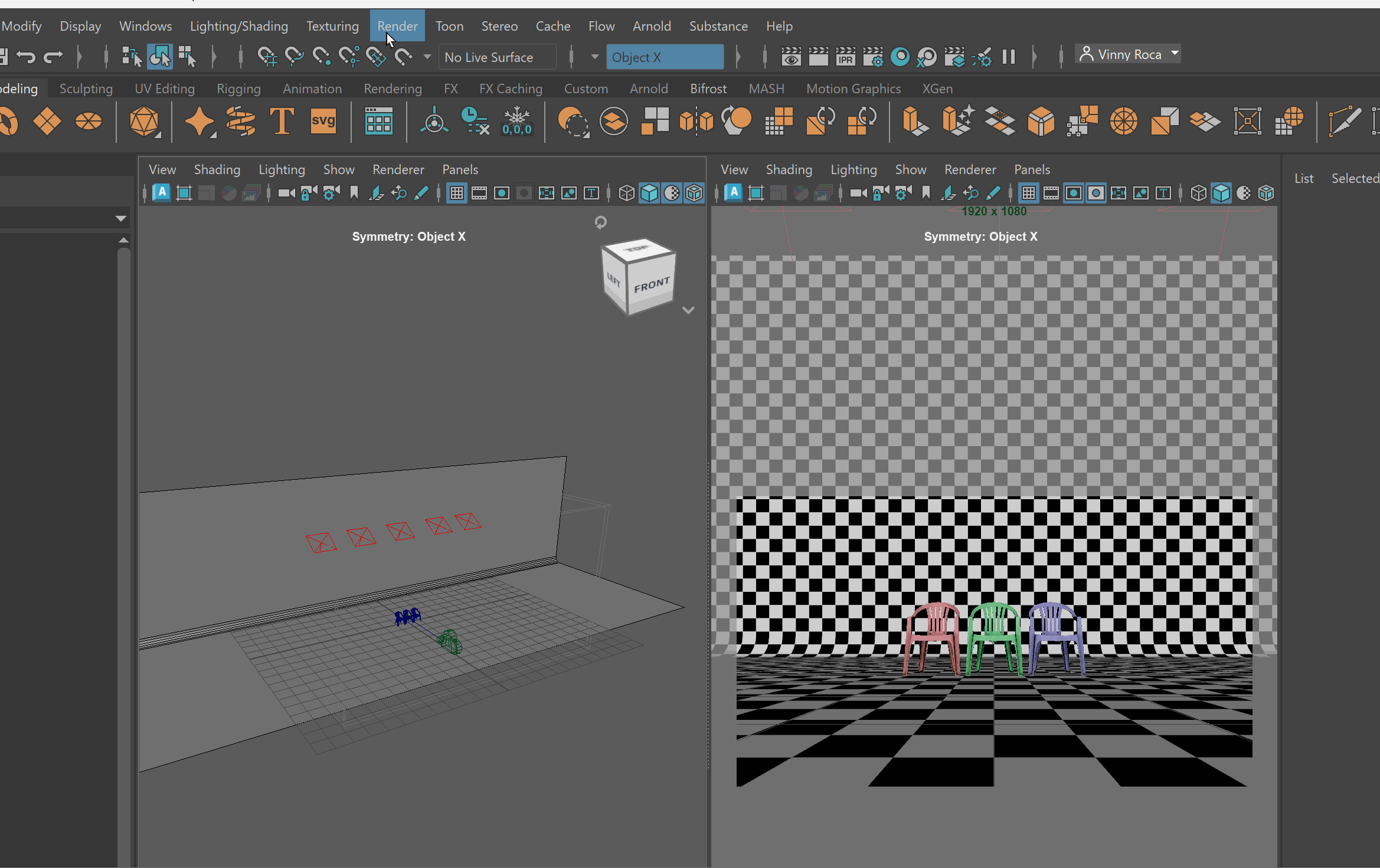Click the Platonic Solid primitive on the shelf

point(146,121)
